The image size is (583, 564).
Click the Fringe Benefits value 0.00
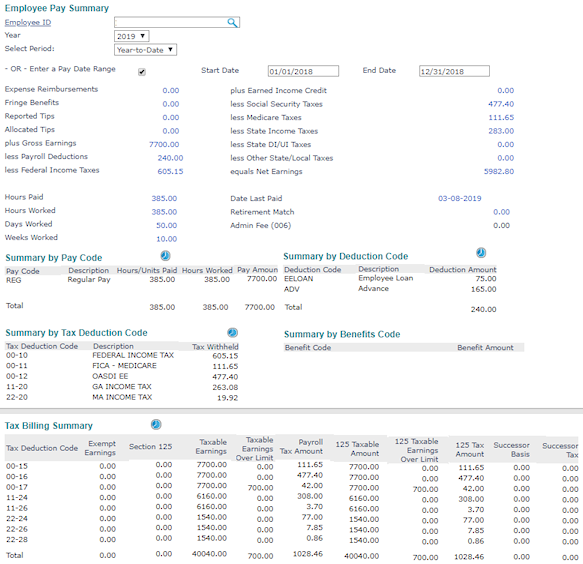click(171, 104)
